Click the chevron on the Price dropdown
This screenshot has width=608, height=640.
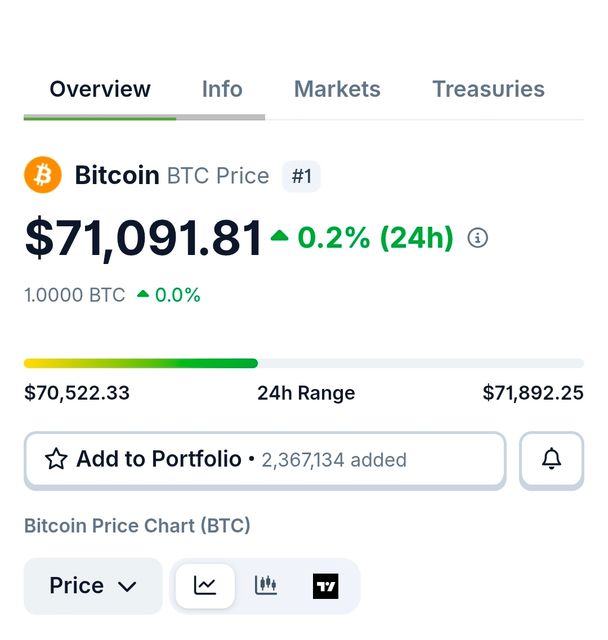(x=127, y=587)
